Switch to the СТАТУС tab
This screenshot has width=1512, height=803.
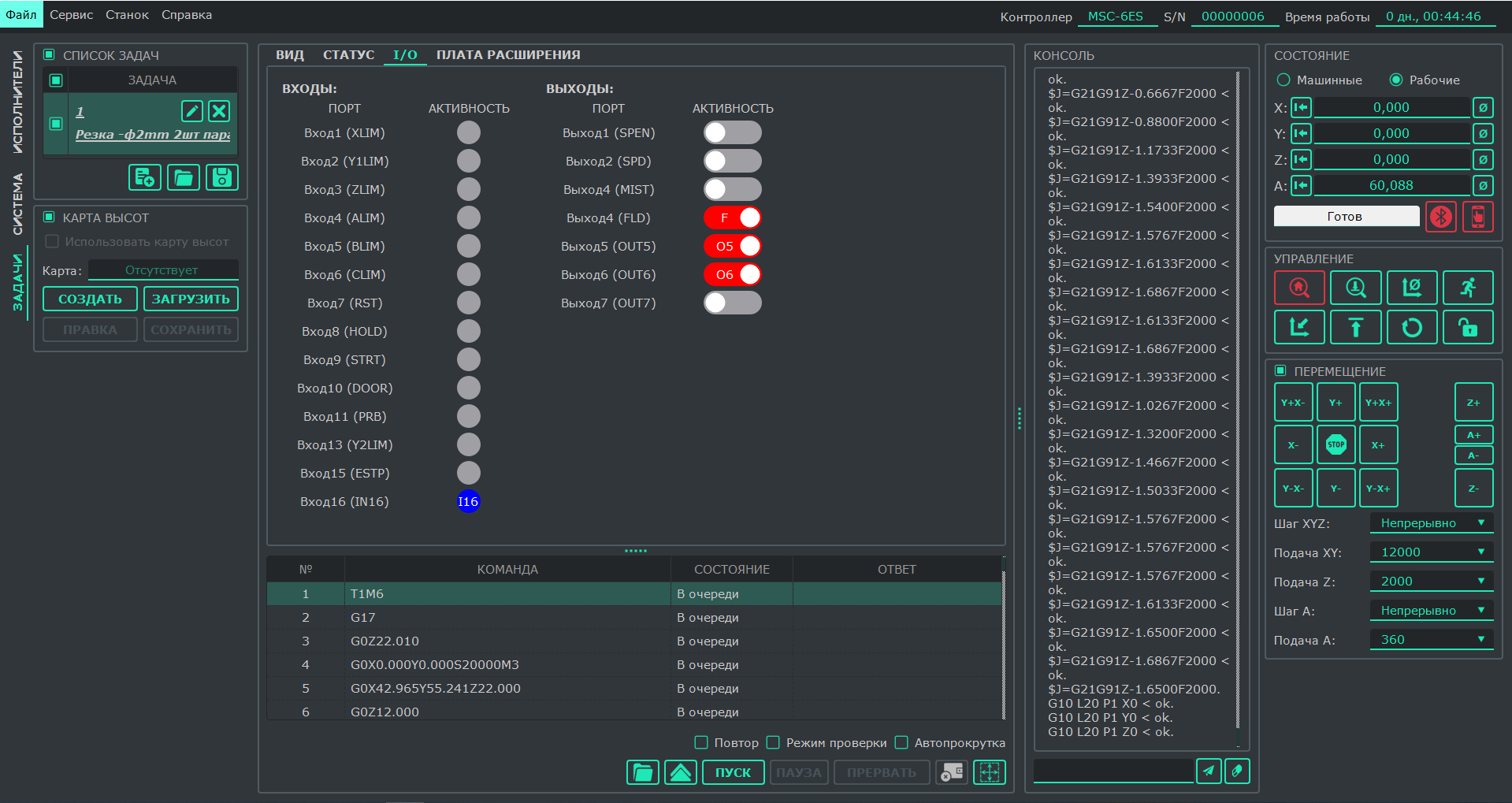[x=348, y=54]
